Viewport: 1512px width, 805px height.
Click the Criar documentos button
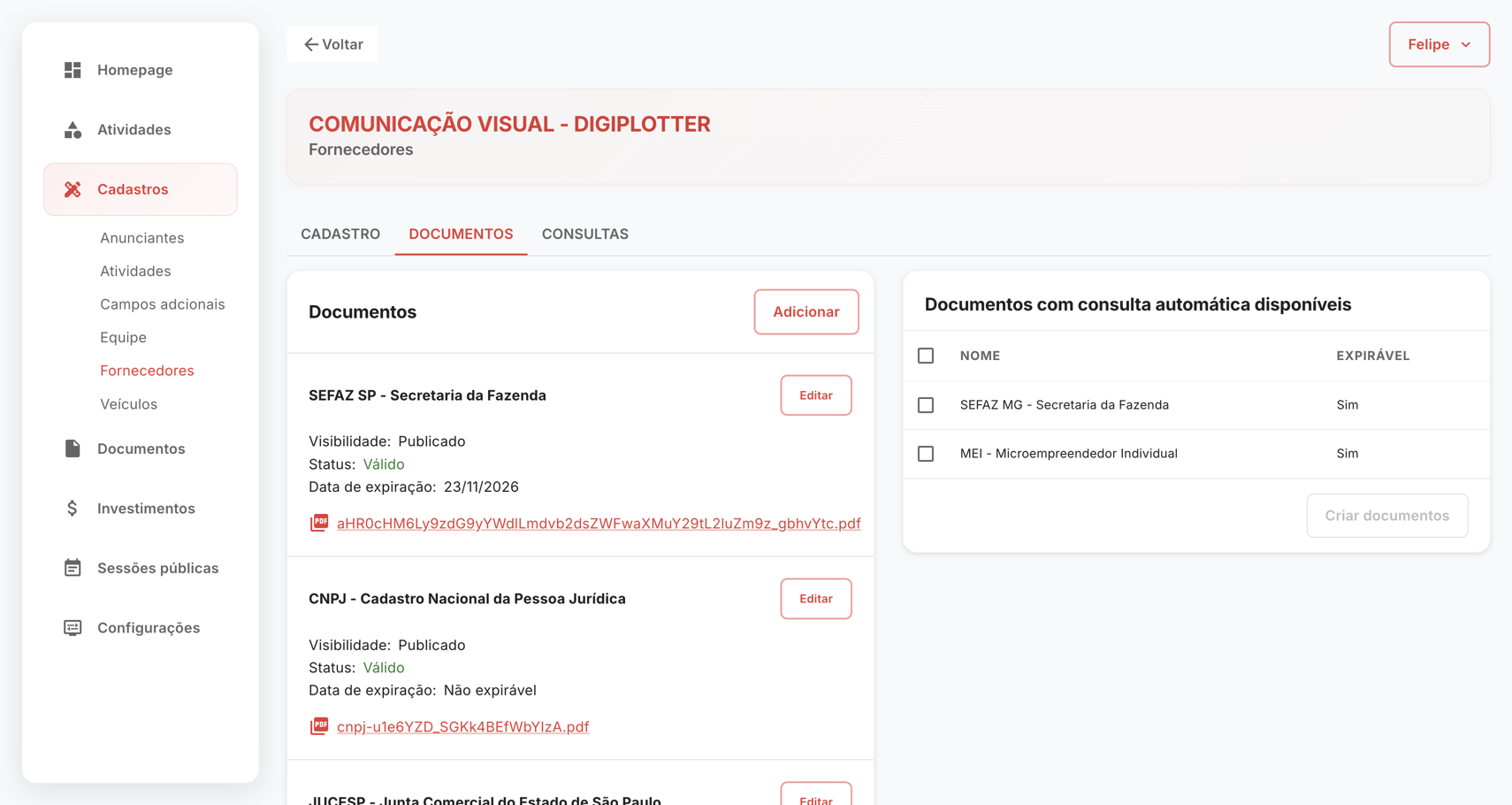1387,516
